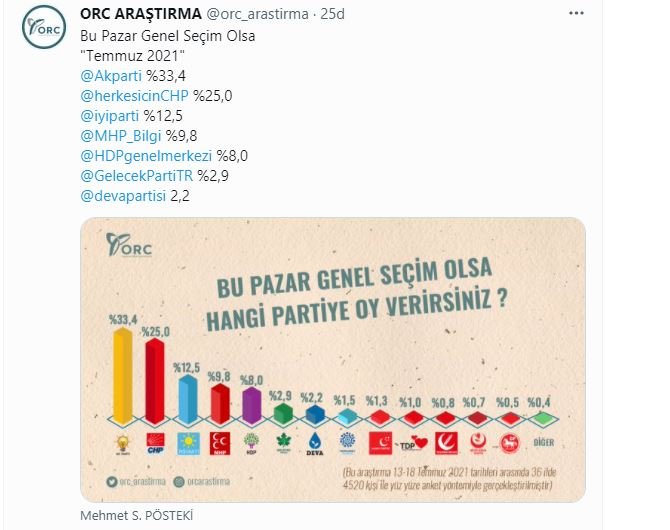
Task: Open the poll infographic image
Action: click(333, 359)
